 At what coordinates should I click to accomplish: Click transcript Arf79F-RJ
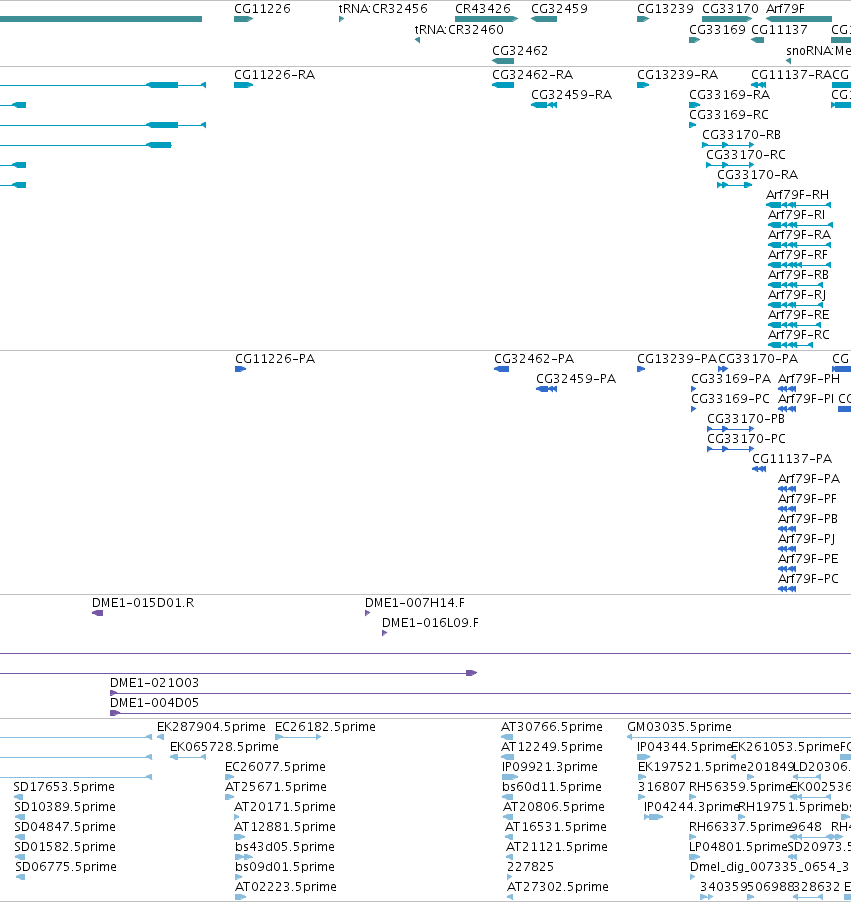tap(795, 305)
